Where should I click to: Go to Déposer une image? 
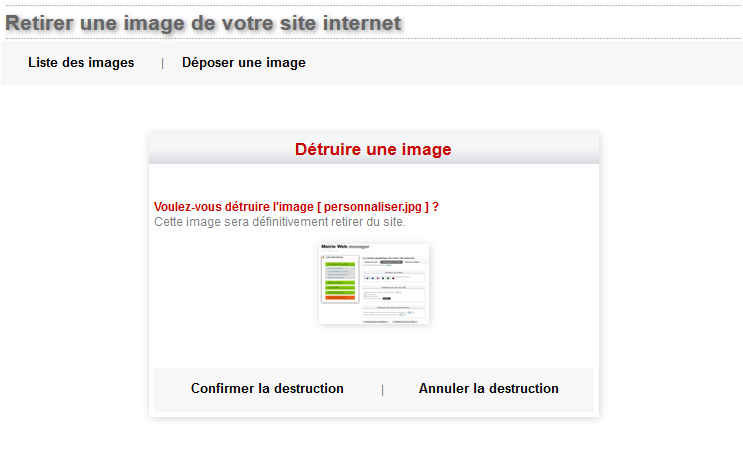[243, 63]
